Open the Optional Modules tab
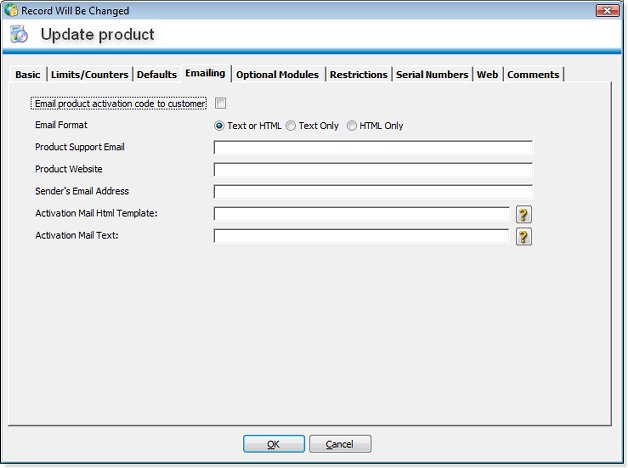The width and height of the screenshot is (628, 468). coord(277,75)
